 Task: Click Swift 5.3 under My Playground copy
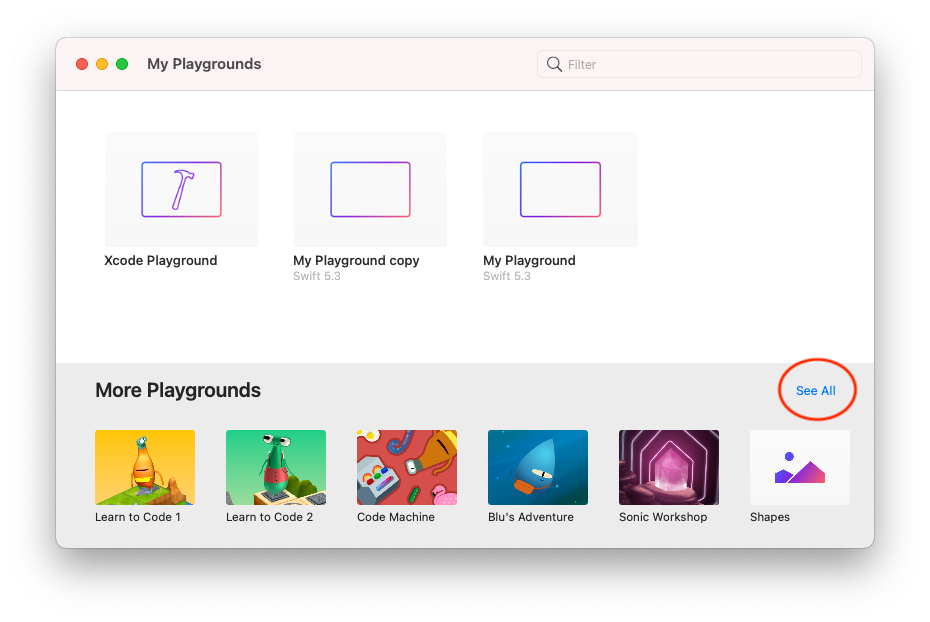point(317,276)
